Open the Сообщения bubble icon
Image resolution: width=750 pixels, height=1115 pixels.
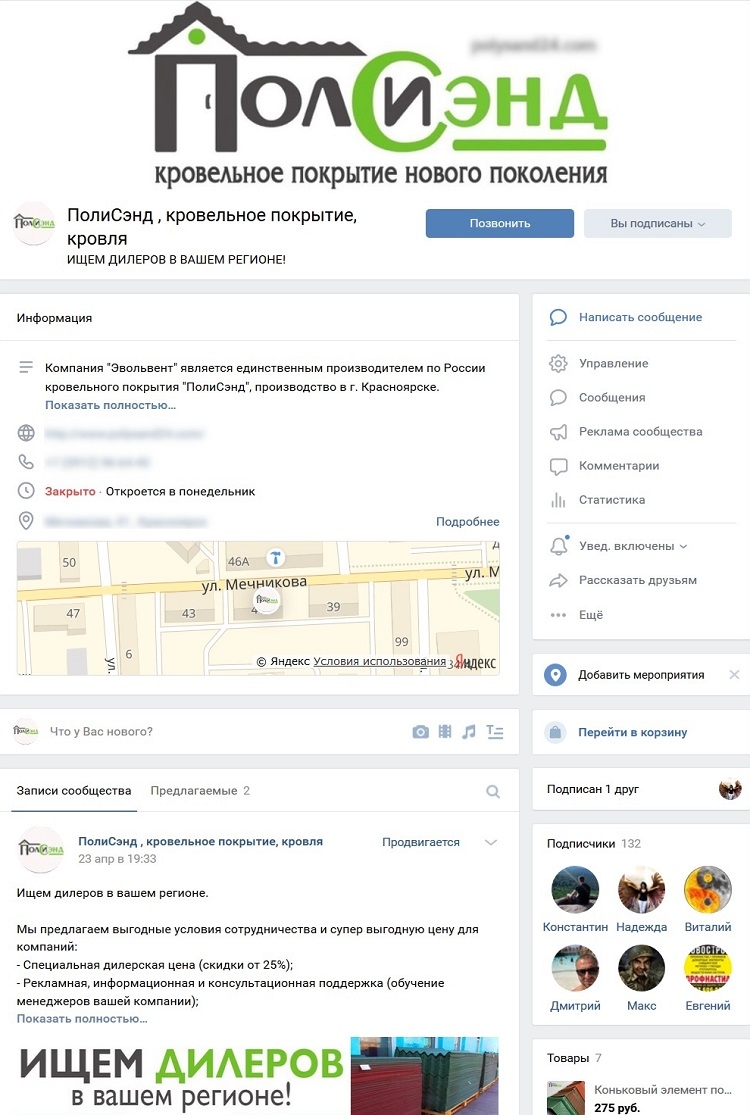pos(559,398)
